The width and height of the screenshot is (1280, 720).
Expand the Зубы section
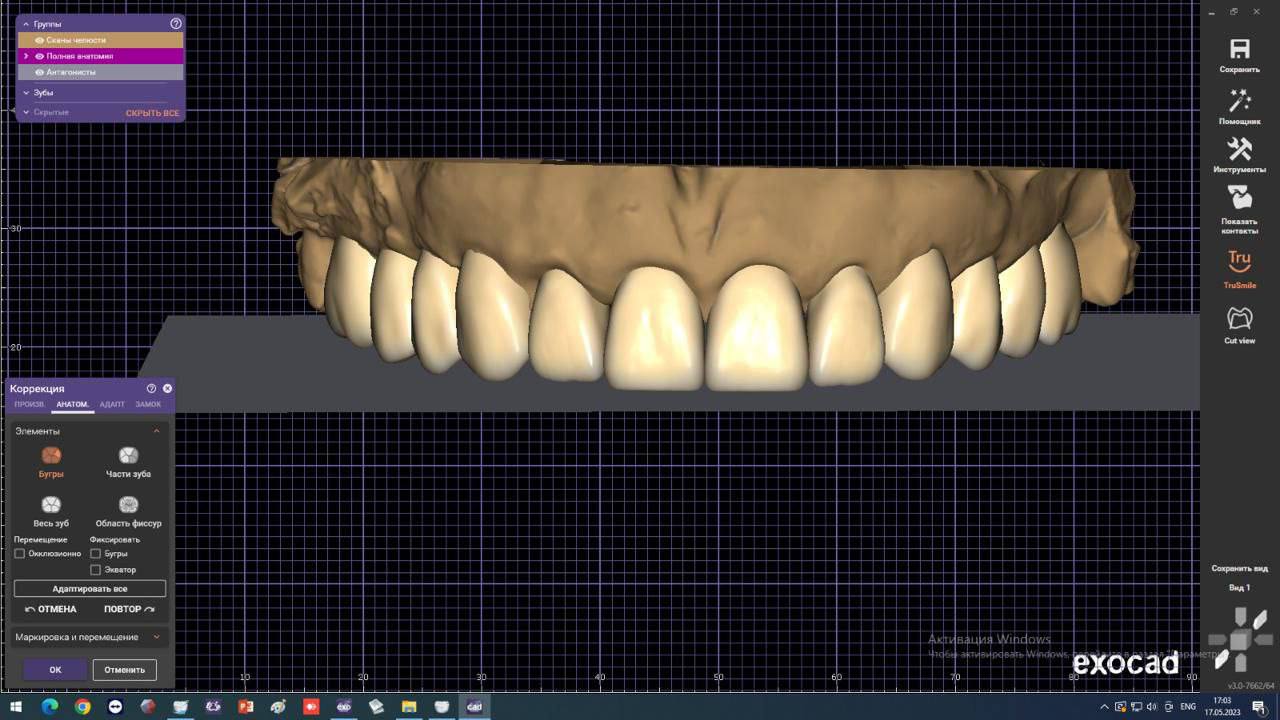coord(27,93)
